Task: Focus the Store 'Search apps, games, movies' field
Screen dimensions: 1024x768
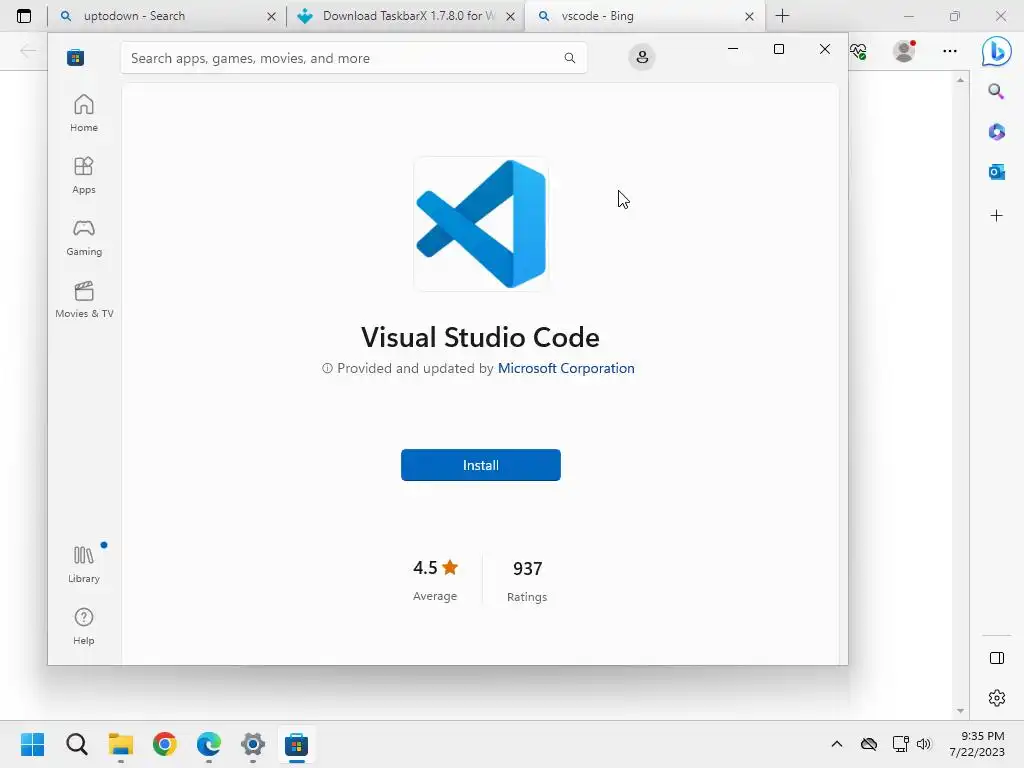Action: (x=353, y=58)
